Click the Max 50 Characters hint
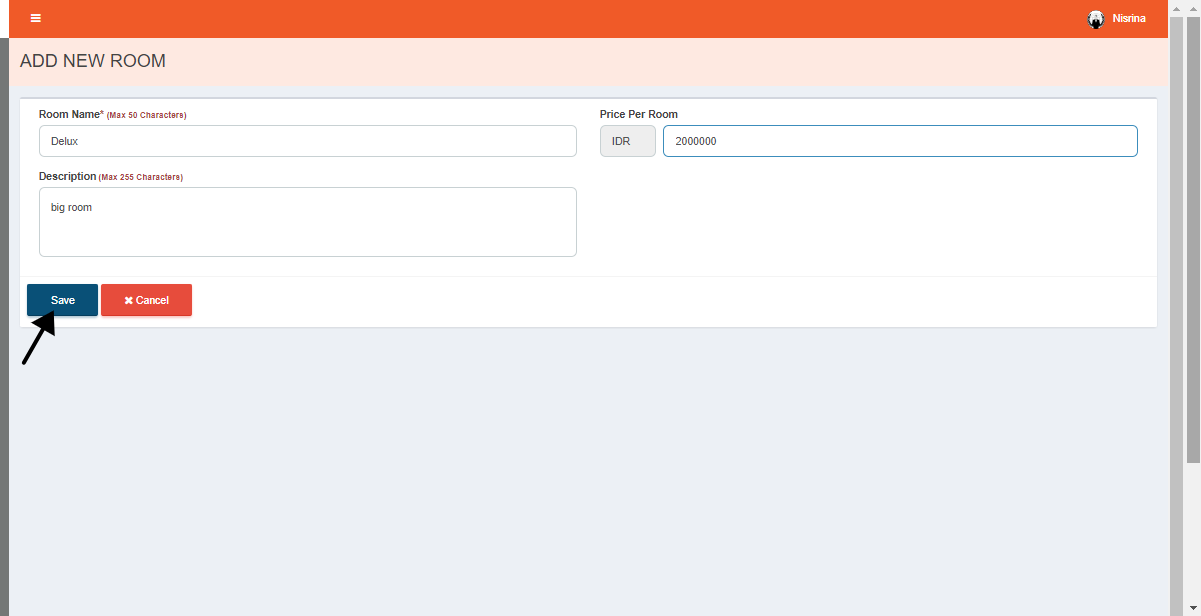Screen dimensions: 1201x616 pyautogui.click(x=146, y=115)
